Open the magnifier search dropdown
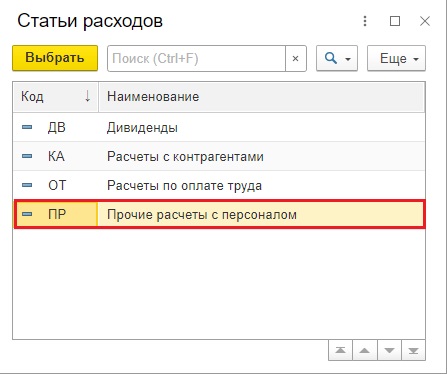The image size is (447, 374). point(337,59)
